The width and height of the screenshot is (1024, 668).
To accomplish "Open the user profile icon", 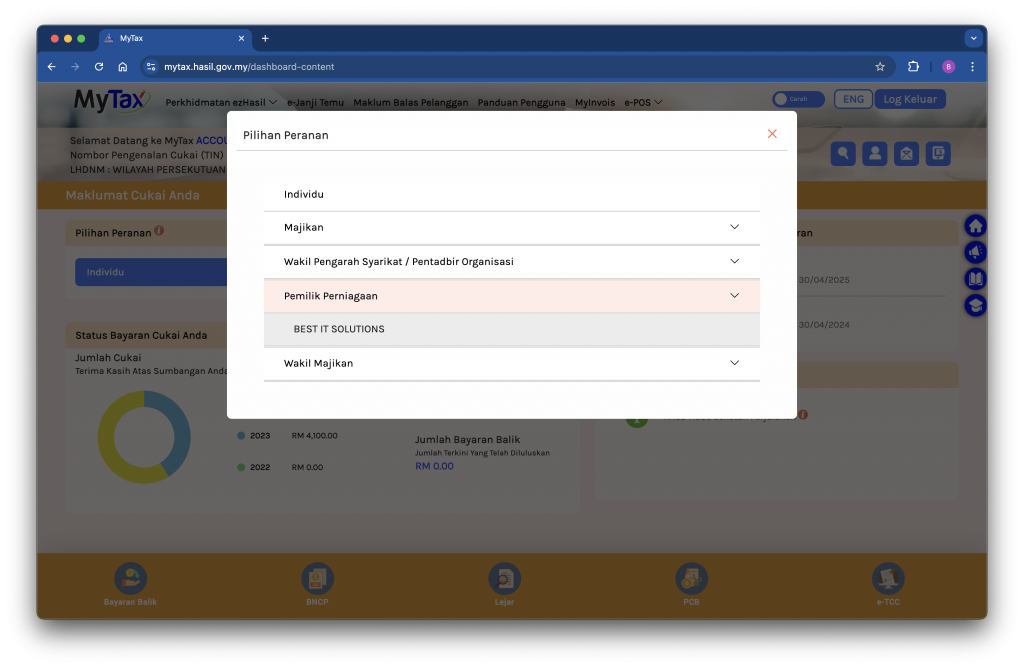I will pyautogui.click(x=875, y=154).
